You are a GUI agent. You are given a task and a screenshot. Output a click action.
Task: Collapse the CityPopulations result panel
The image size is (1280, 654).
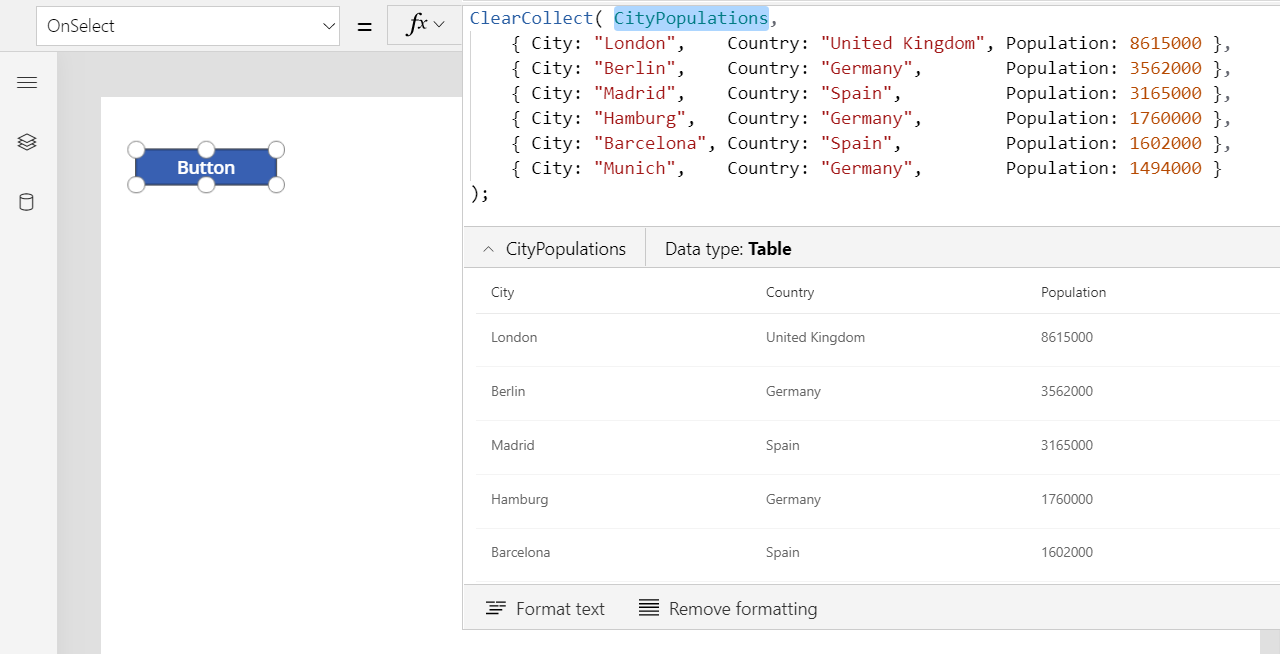(x=488, y=250)
